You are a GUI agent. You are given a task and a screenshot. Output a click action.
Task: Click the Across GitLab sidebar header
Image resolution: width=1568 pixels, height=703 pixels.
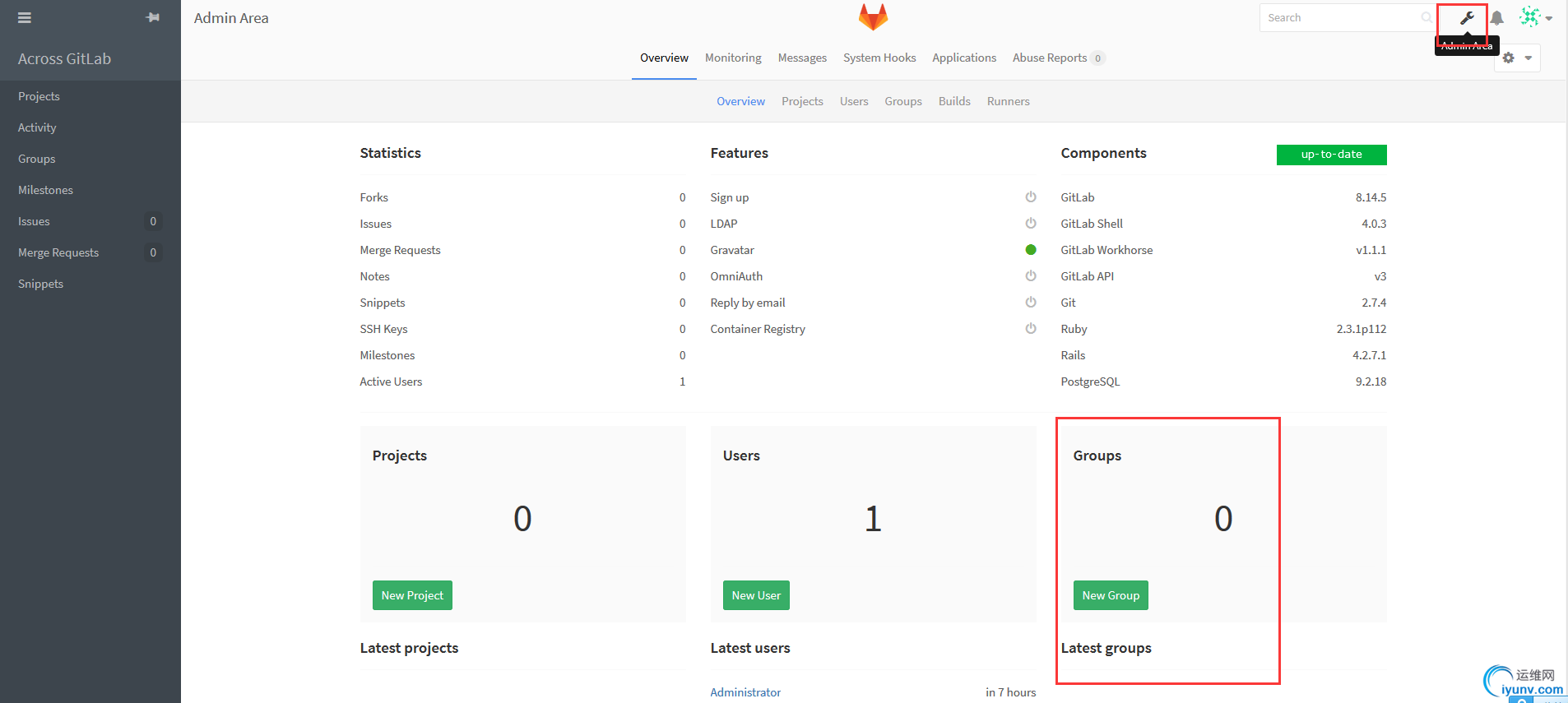tap(64, 58)
